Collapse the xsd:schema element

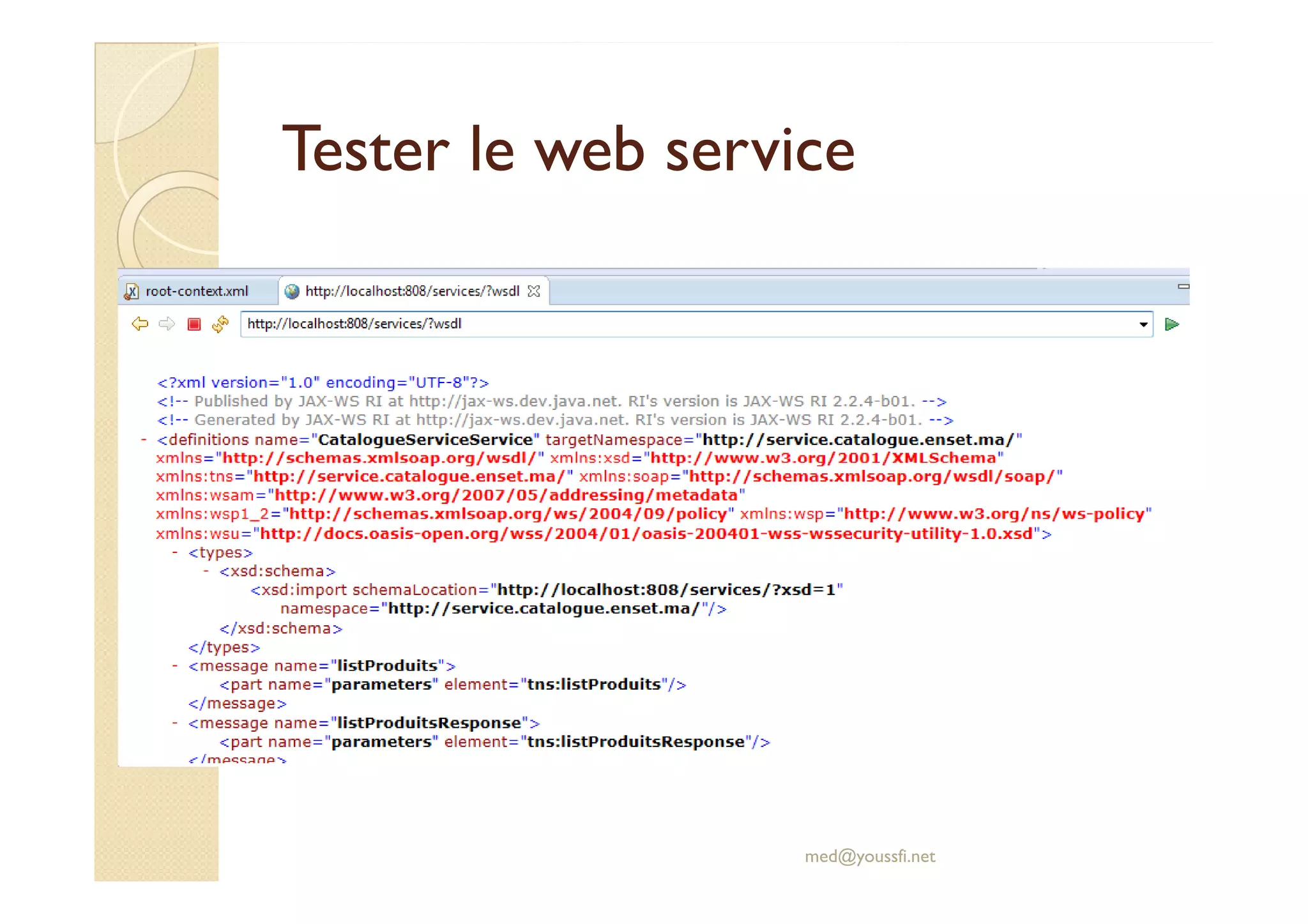point(206,570)
